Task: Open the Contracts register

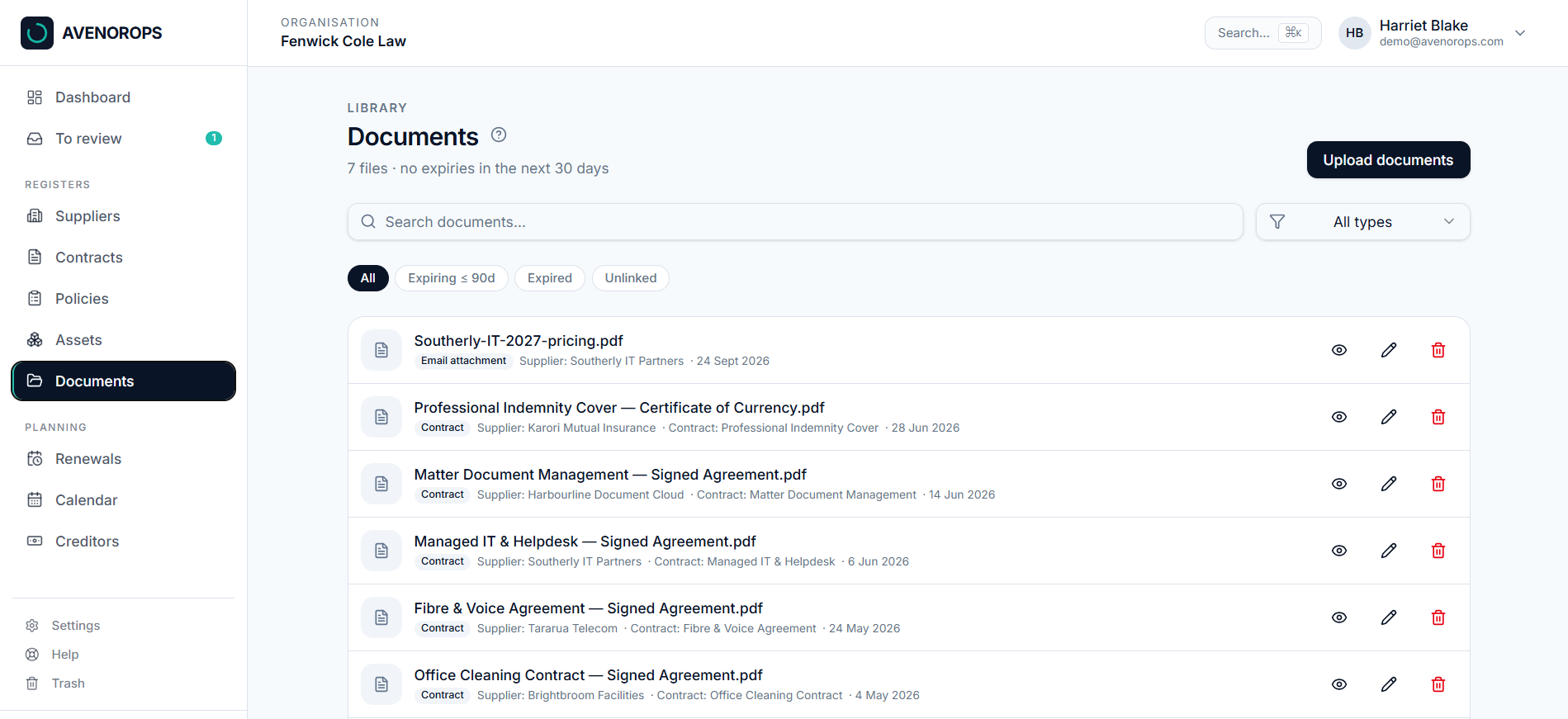Action: (124, 258)
